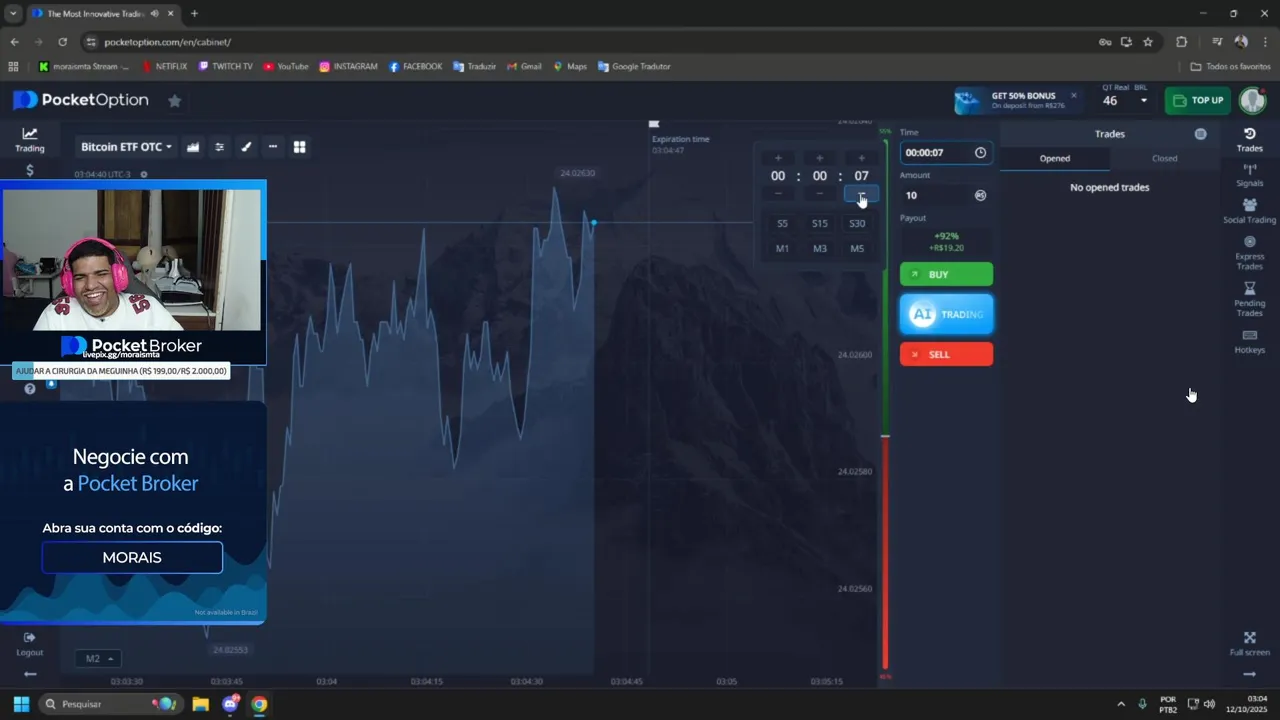Click the green BUY button
1280x720 pixels.
(946, 274)
